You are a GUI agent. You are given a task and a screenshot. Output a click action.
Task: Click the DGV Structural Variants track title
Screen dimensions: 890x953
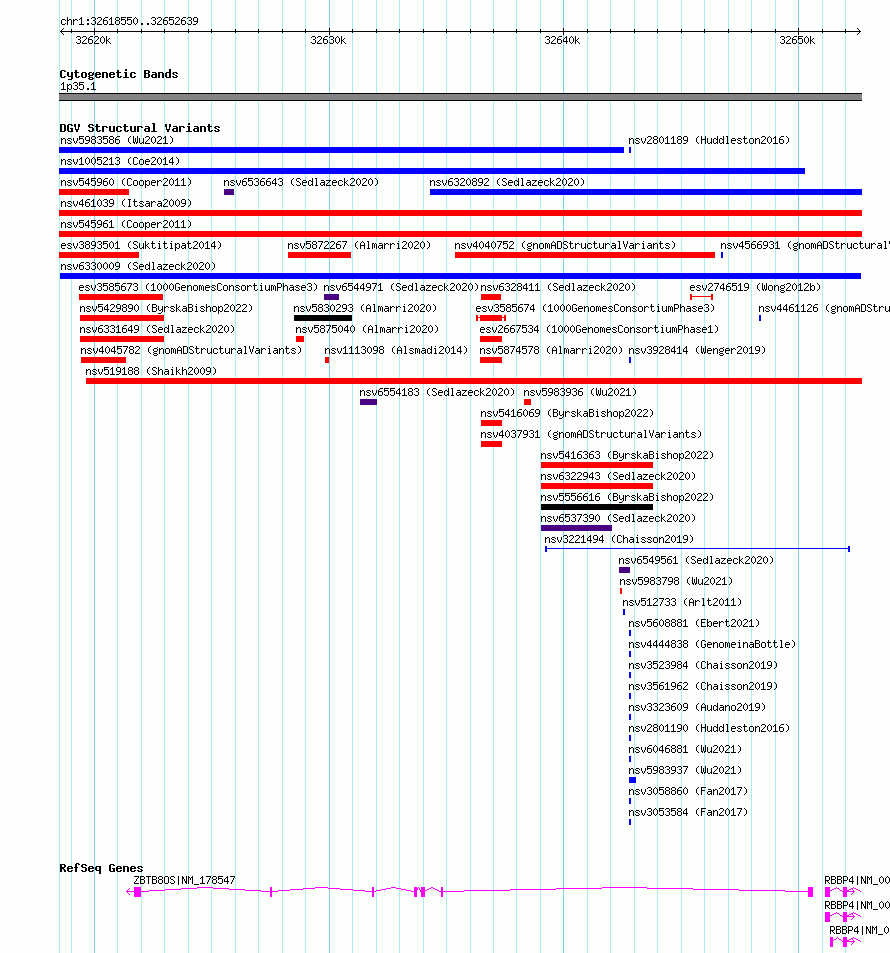140,128
